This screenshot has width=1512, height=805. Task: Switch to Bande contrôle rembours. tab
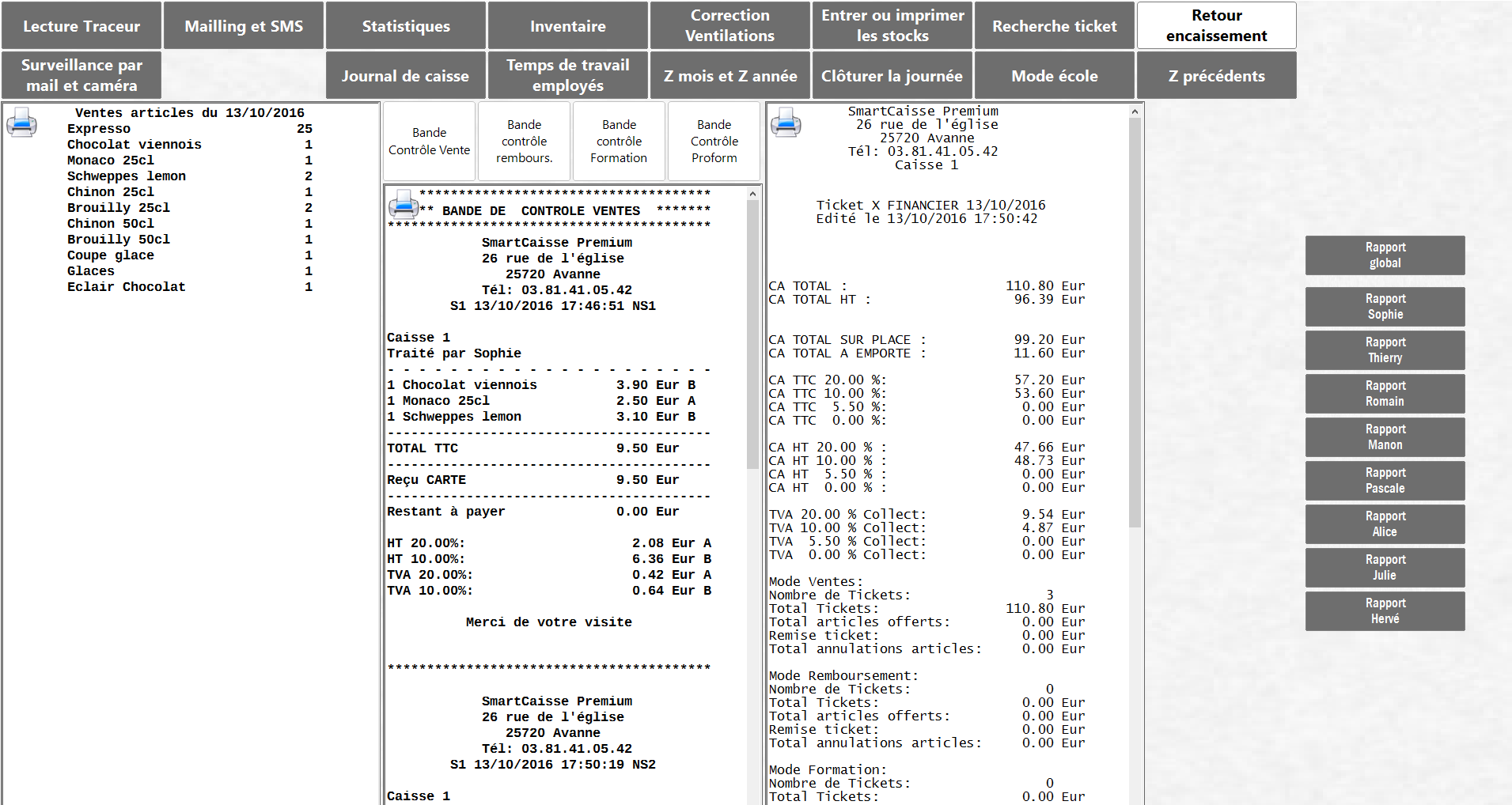[524, 142]
